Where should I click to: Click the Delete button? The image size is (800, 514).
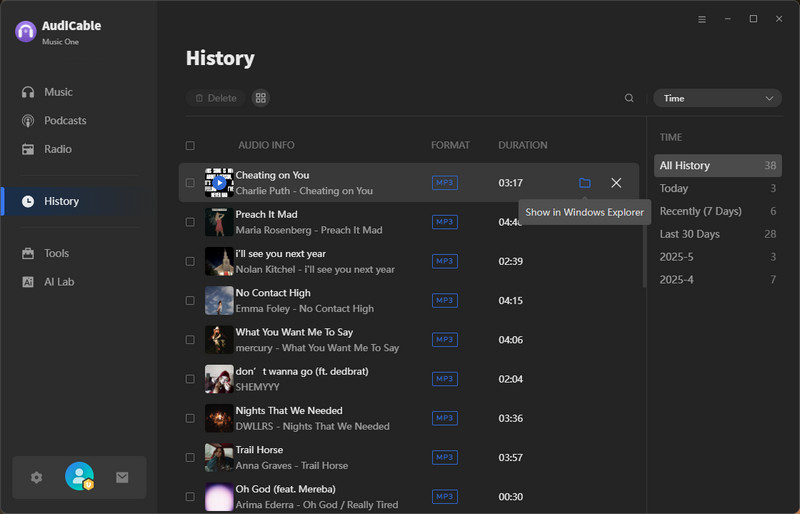216,98
